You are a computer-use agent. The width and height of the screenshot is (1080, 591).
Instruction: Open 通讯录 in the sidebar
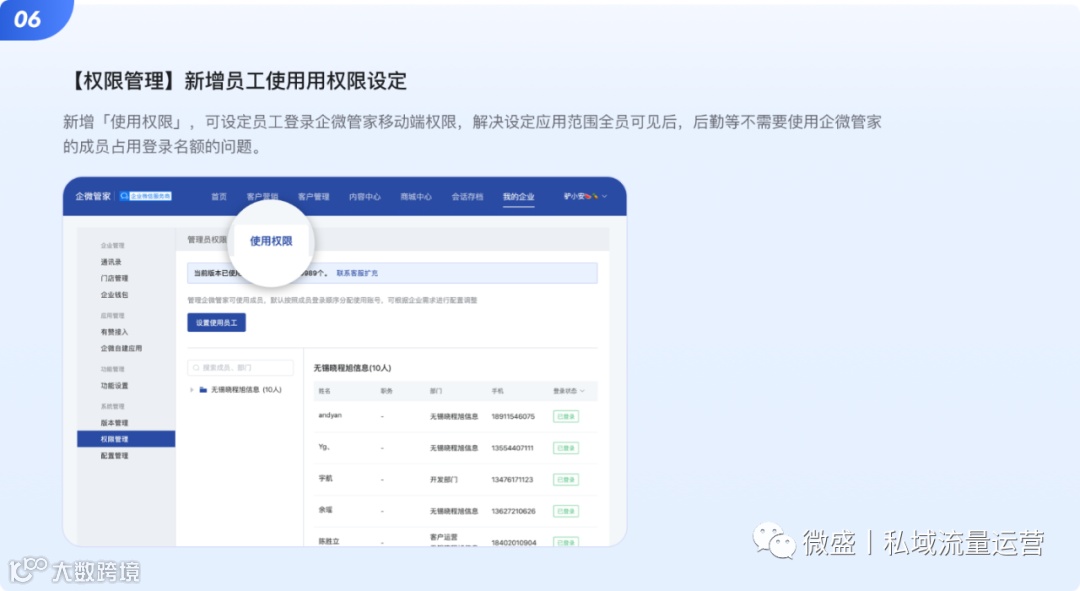click(x=112, y=262)
